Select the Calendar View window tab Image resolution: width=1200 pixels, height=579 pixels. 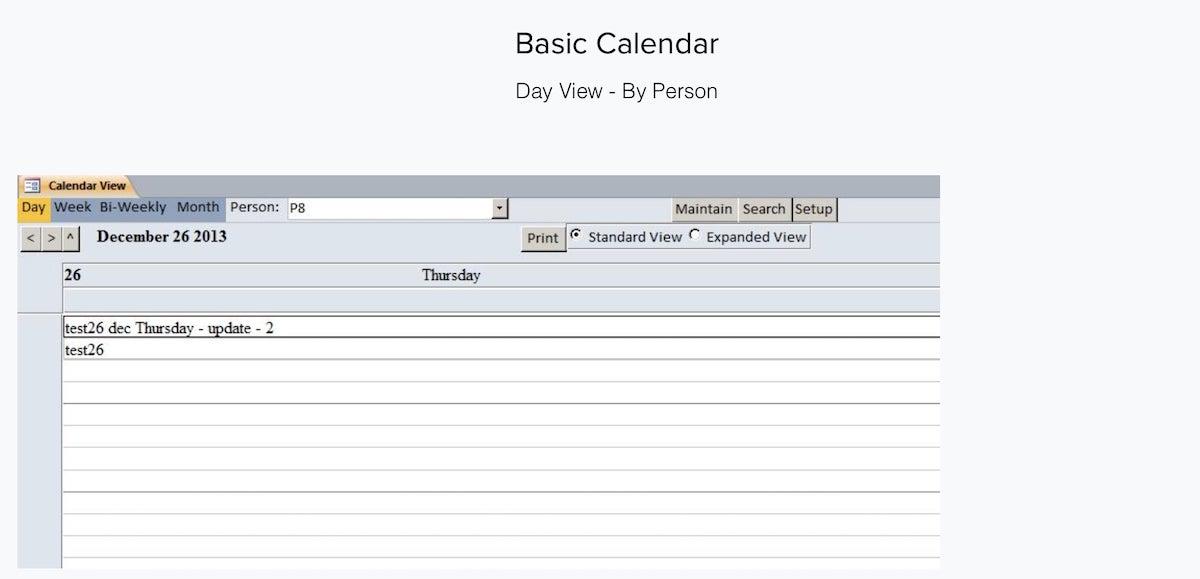(x=86, y=186)
